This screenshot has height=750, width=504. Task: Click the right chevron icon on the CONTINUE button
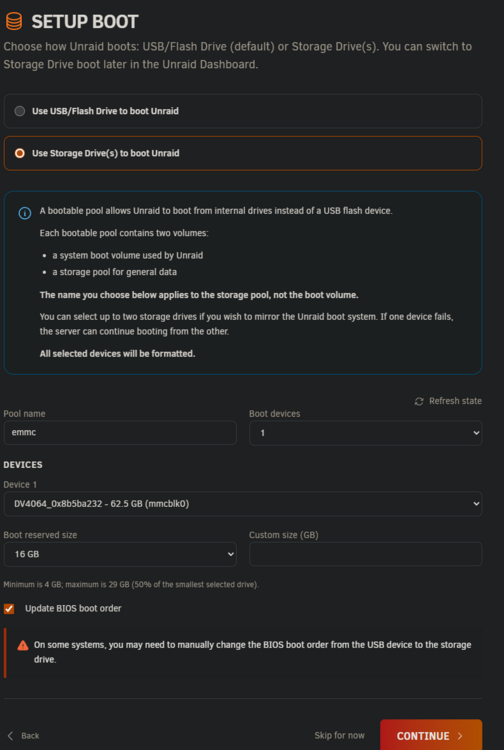tap(460, 736)
